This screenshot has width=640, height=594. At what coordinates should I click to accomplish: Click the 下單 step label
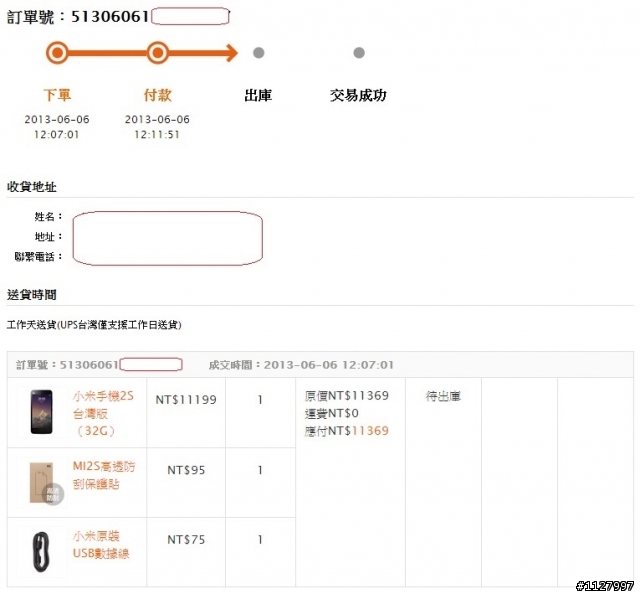57,95
